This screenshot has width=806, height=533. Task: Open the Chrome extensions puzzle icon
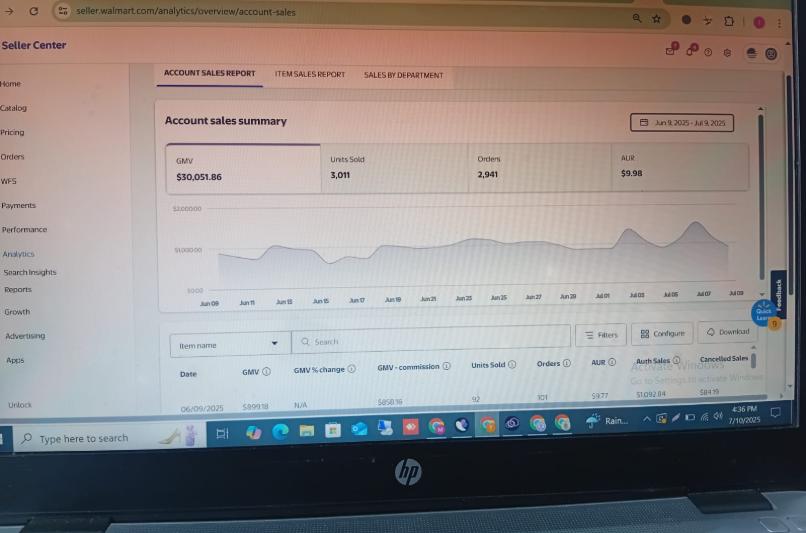coord(729,22)
